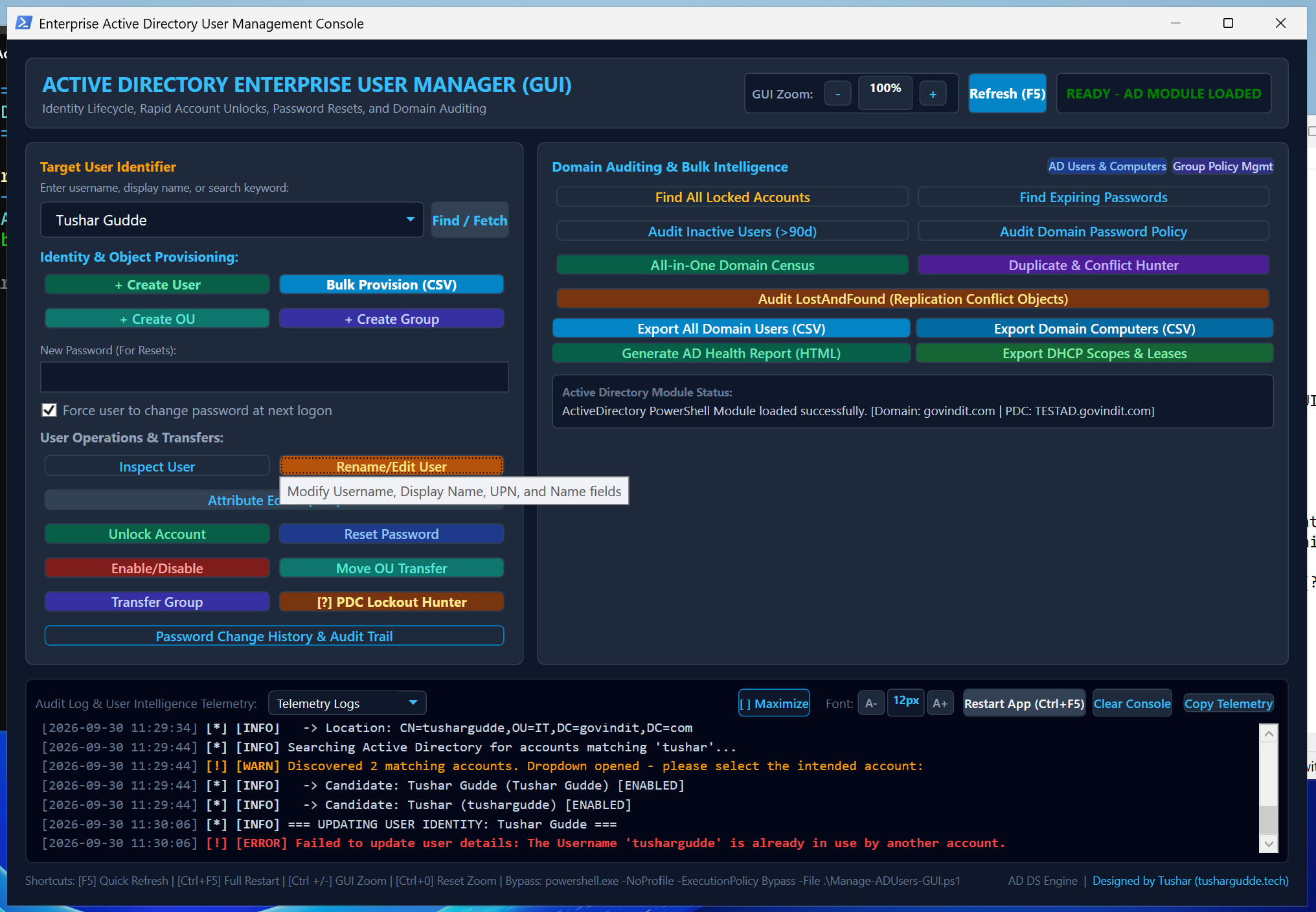Click Clear Console button
The width and height of the screenshot is (1316, 912).
(x=1132, y=703)
